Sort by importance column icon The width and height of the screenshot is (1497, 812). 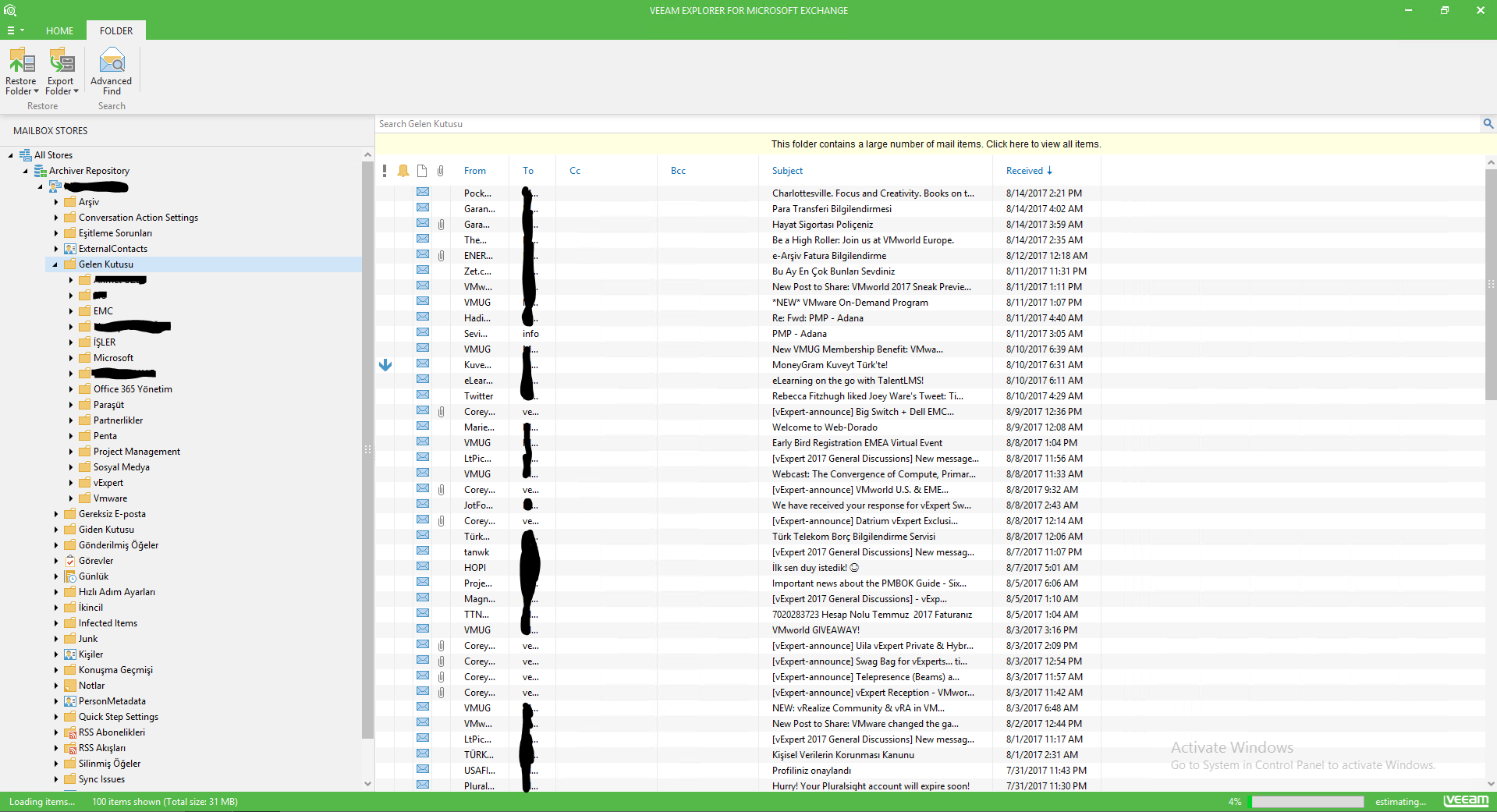point(385,171)
